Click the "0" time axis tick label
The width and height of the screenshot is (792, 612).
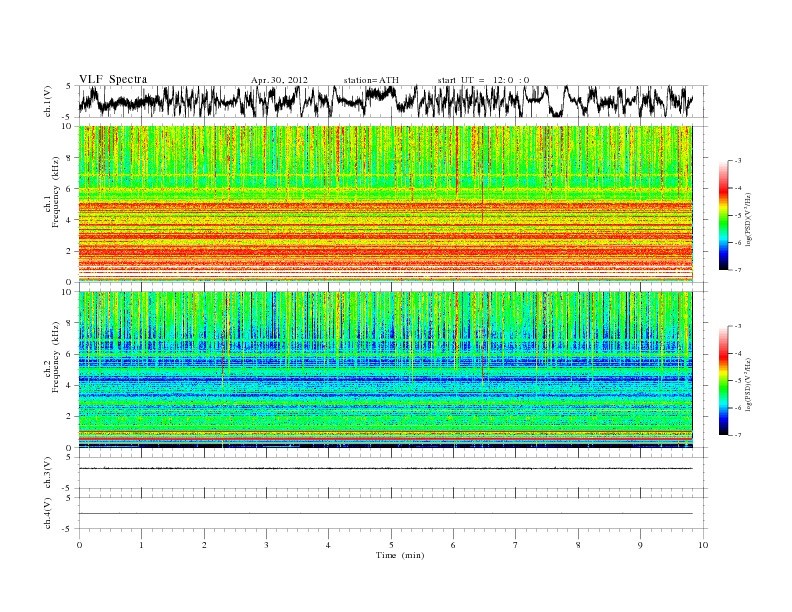point(79,545)
